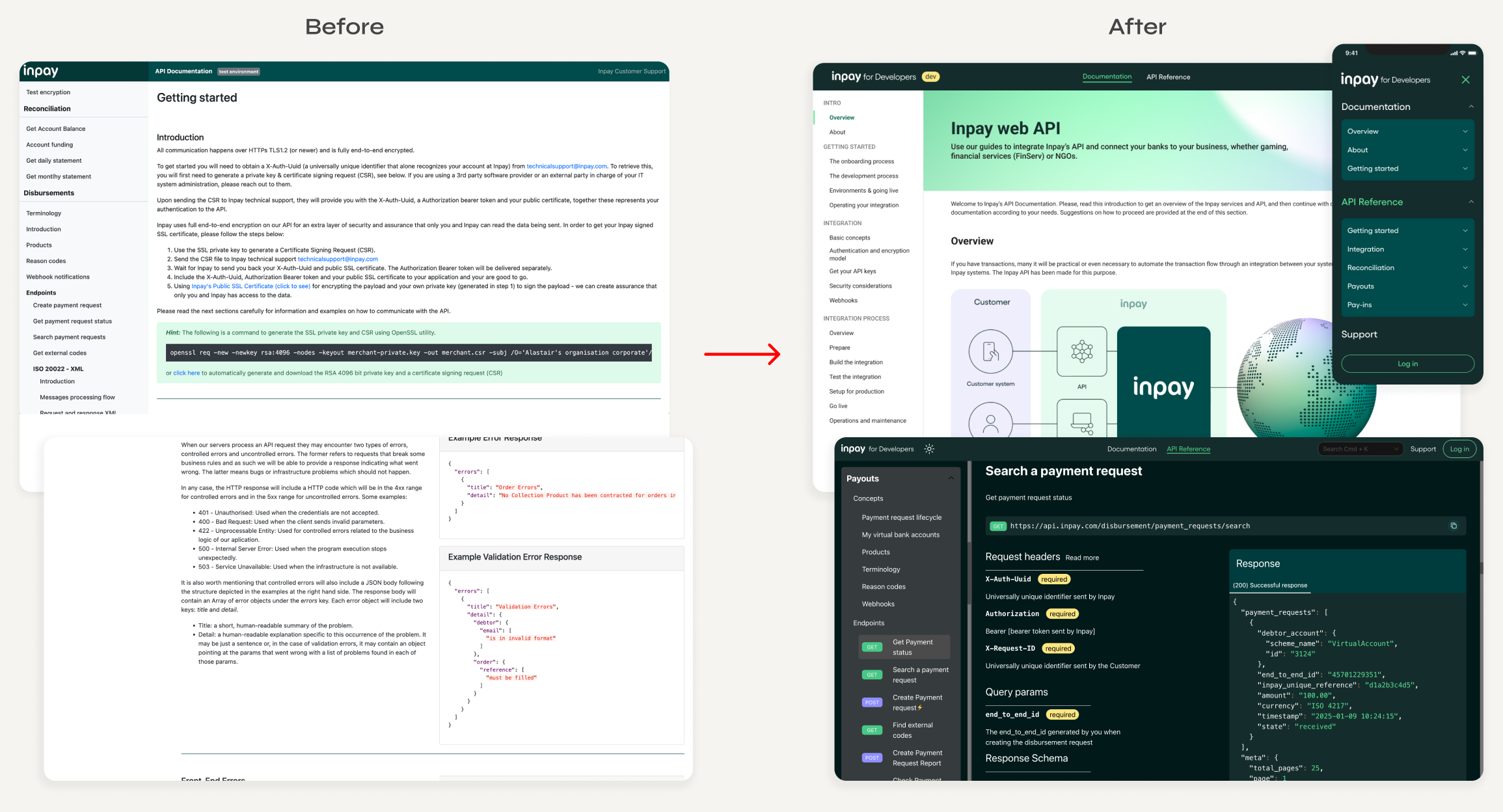Open Documentation tab in dark header

[1131, 449]
